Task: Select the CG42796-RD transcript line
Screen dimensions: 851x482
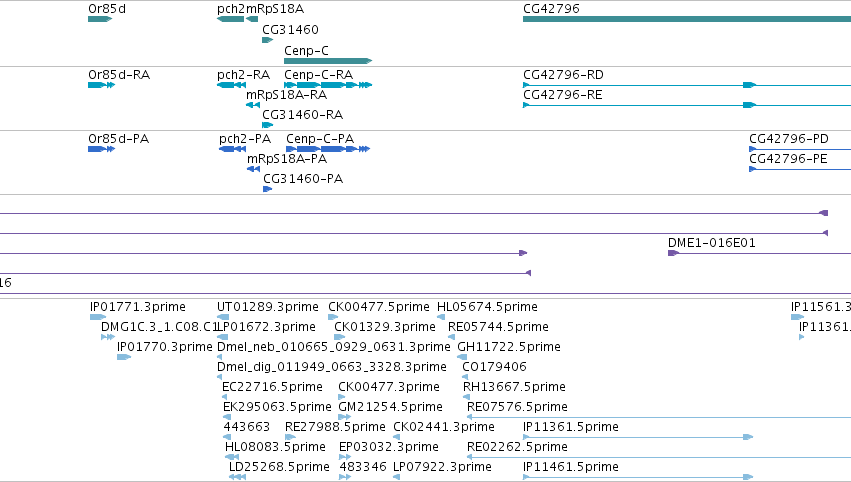Action: click(x=687, y=85)
